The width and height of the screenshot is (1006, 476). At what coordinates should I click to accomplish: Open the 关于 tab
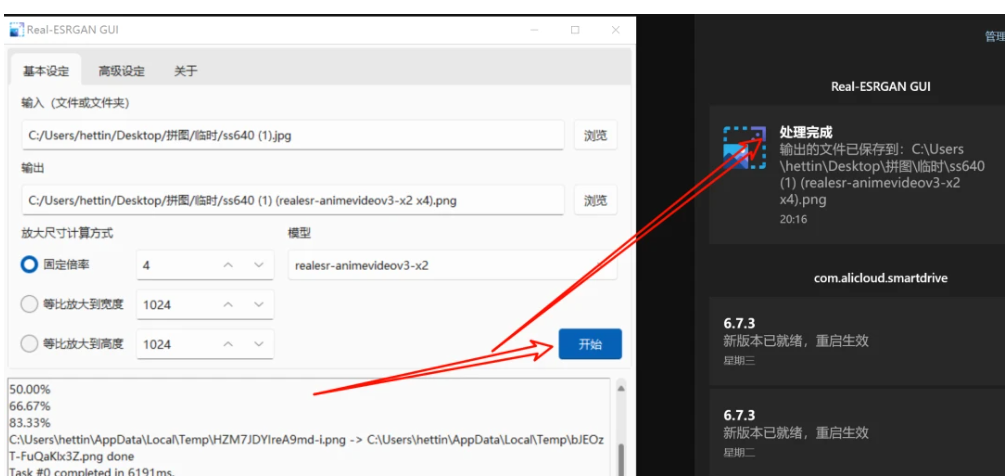pyautogui.click(x=185, y=71)
